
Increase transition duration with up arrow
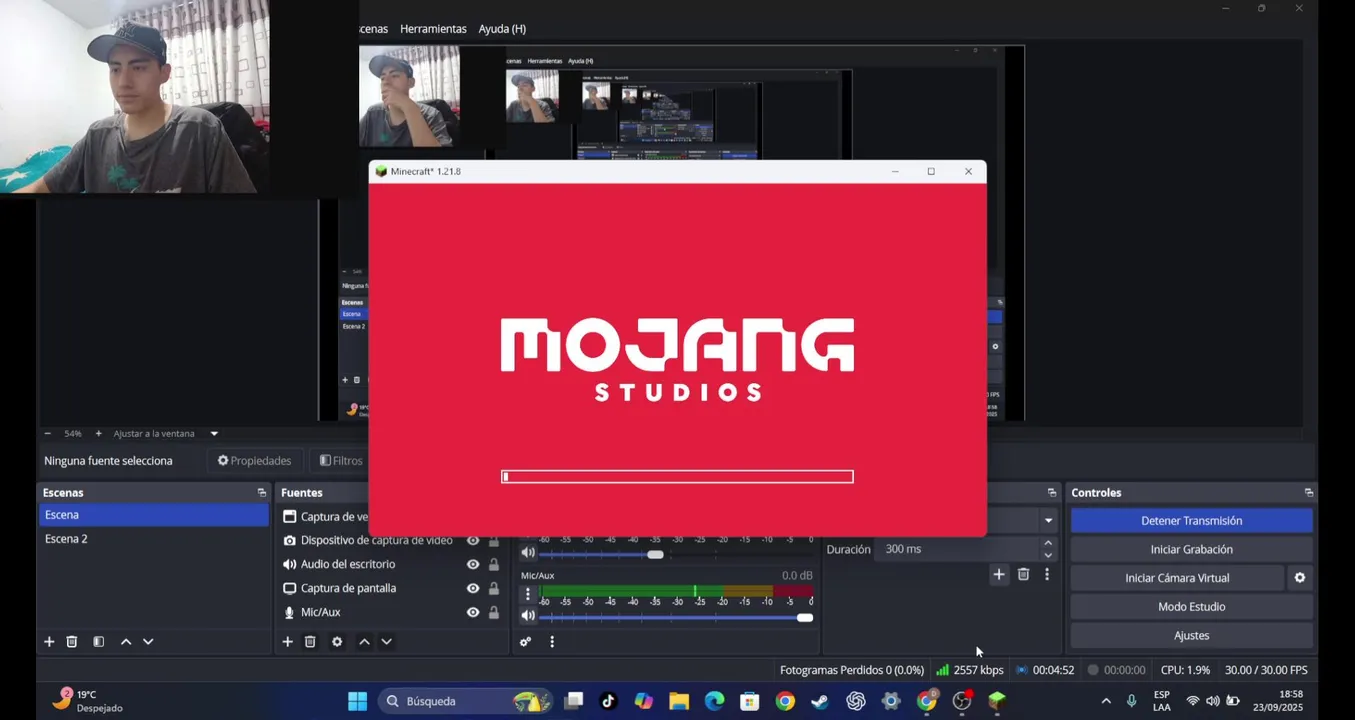pyautogui.click(x=1048, y=543)
